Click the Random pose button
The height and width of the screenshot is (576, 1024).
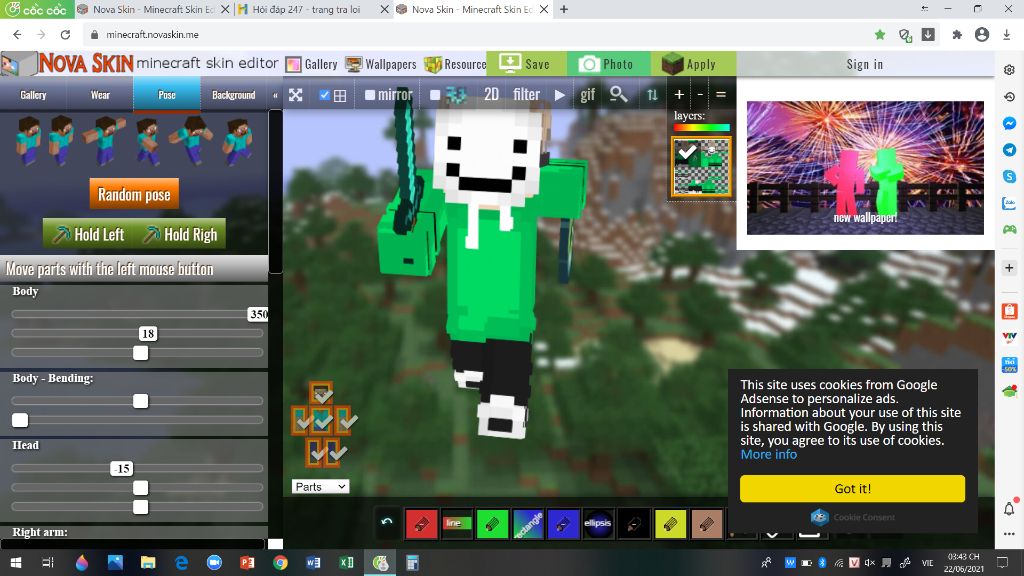(134, 194)
